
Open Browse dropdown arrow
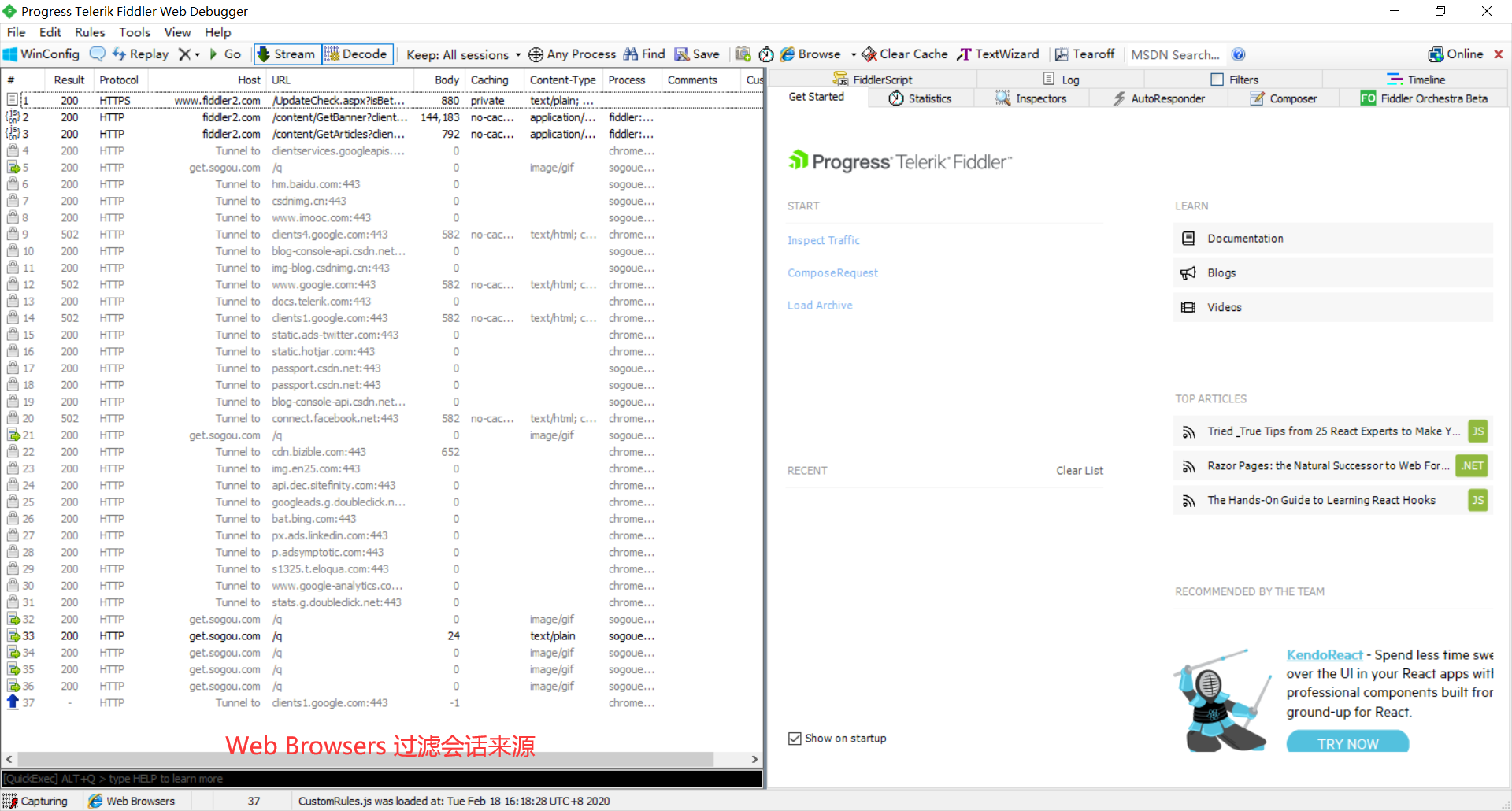click(854, 54)
